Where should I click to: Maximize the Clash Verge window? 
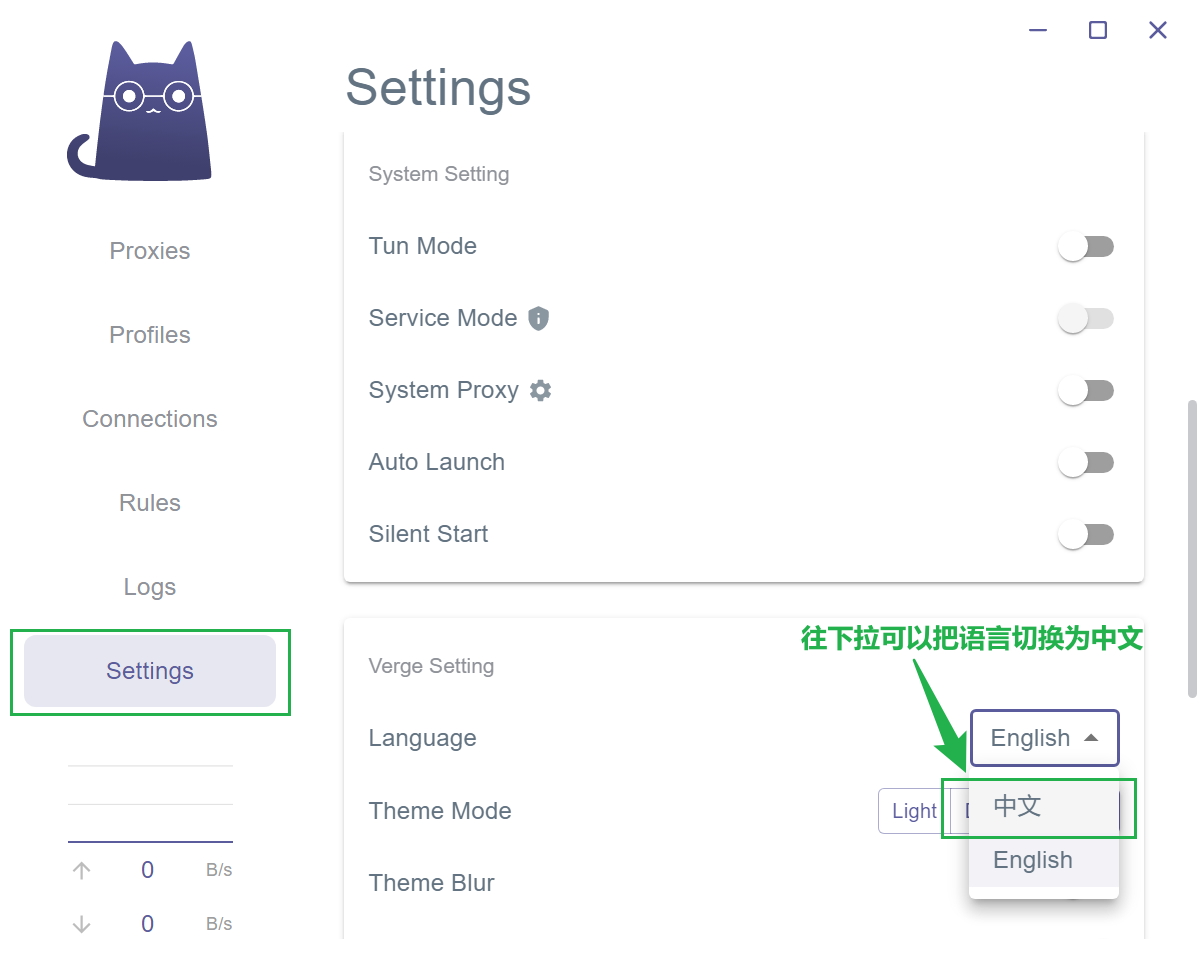[1098, 30]
